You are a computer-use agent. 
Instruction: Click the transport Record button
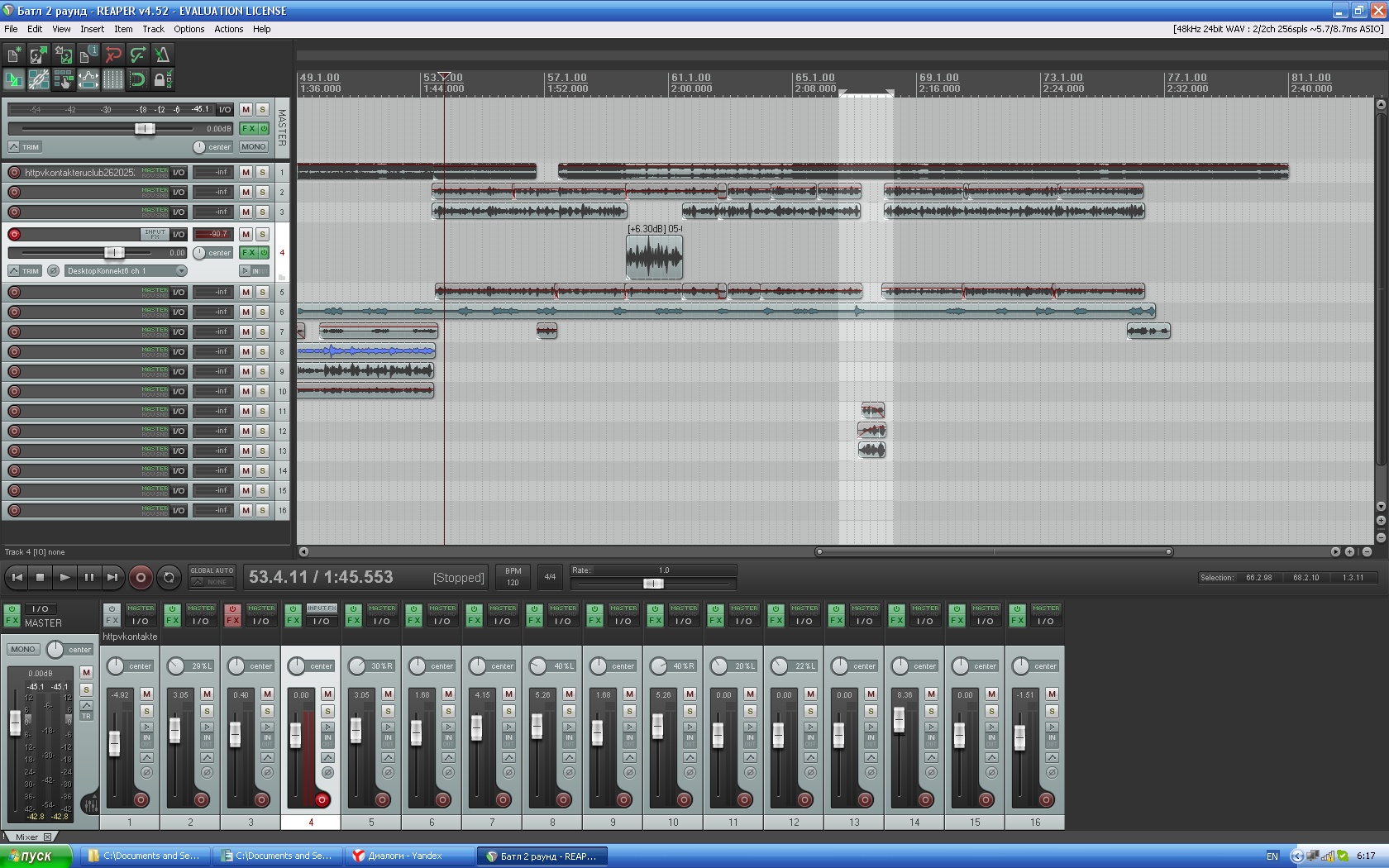tap(140, 577)
